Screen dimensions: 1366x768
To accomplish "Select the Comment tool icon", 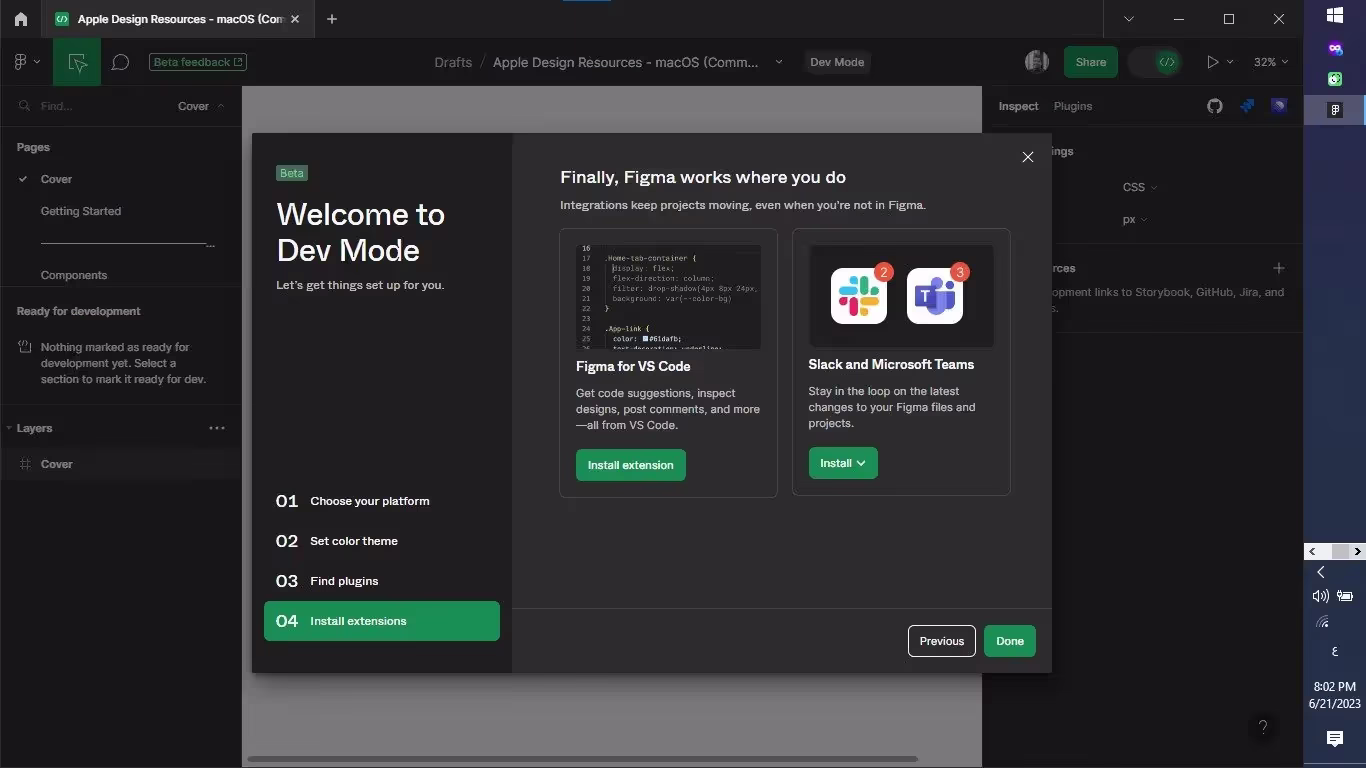I will click(120, 62).
